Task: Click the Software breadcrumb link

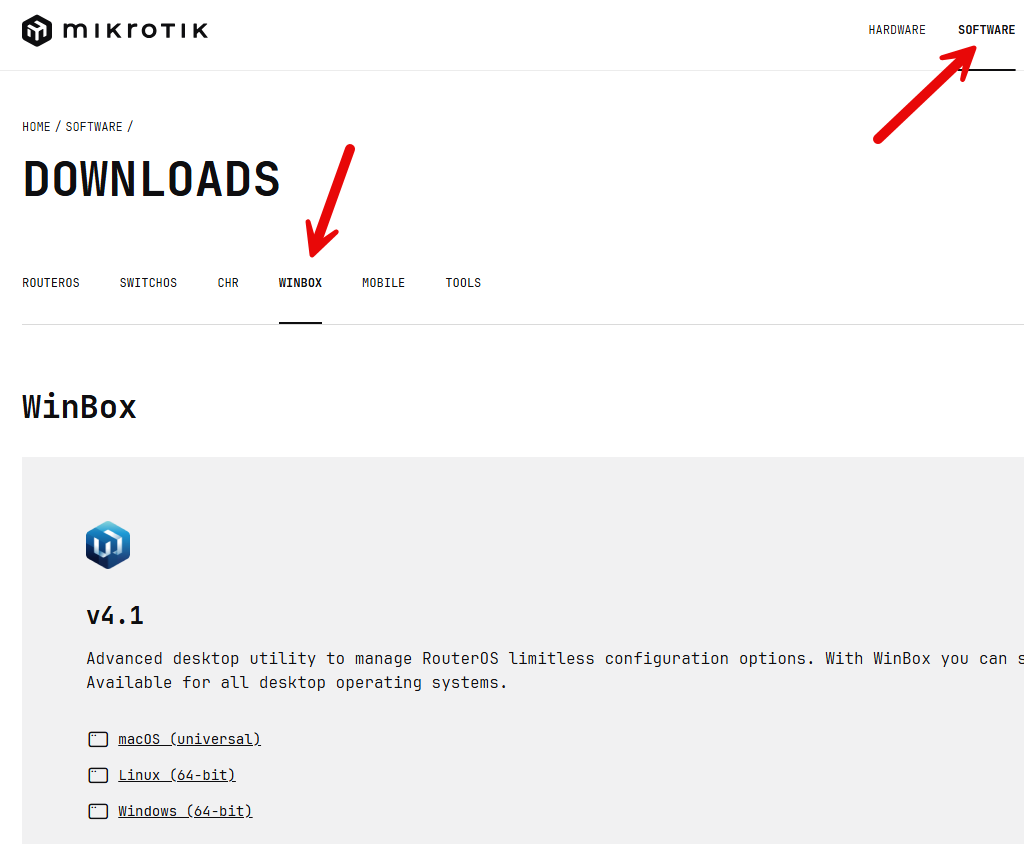Action: 94,127
